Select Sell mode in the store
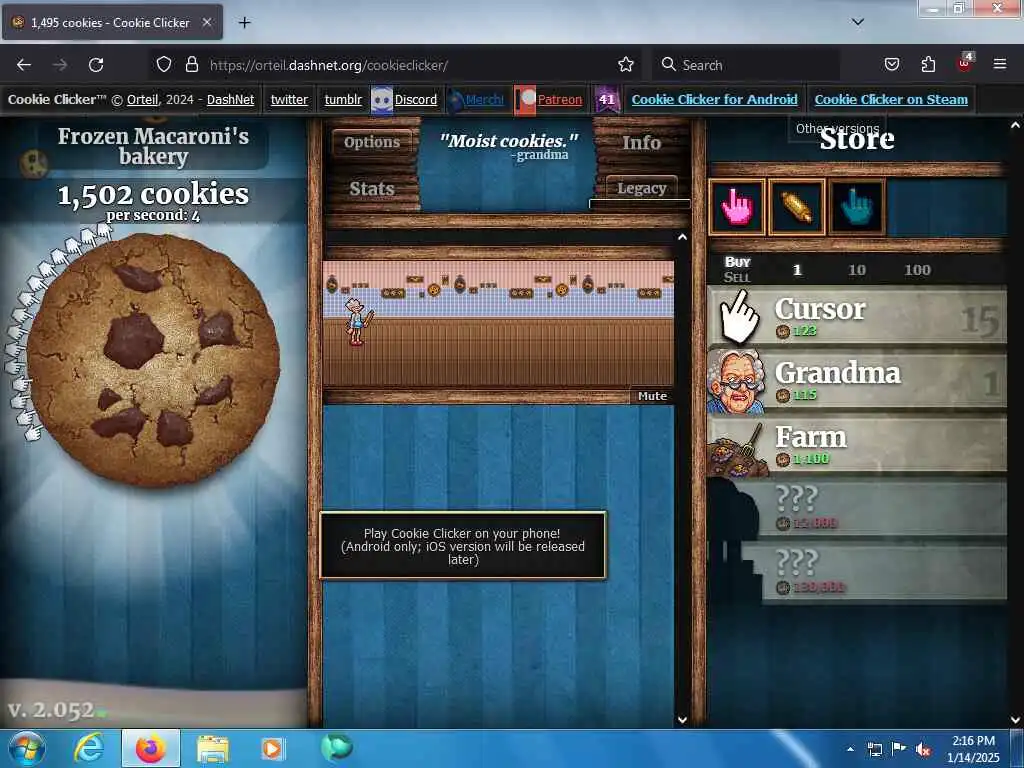The image size is (1024, 768). (x=737, y=277)
